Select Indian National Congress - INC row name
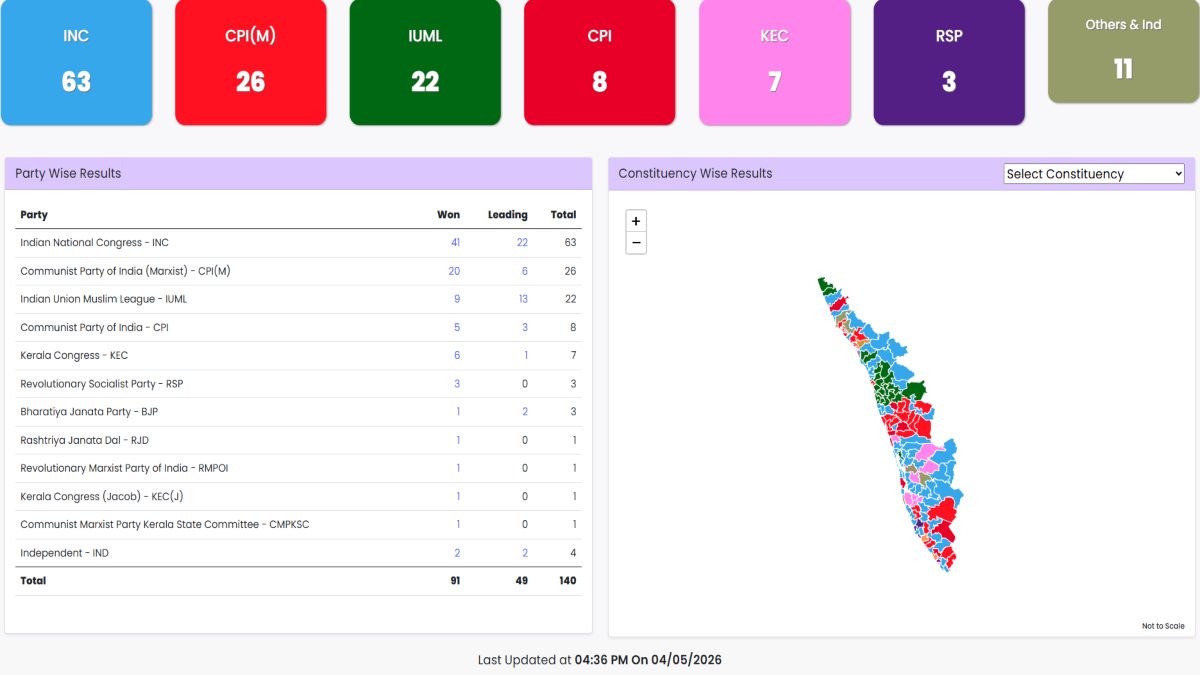1200x675 pixels. point(95,243)
